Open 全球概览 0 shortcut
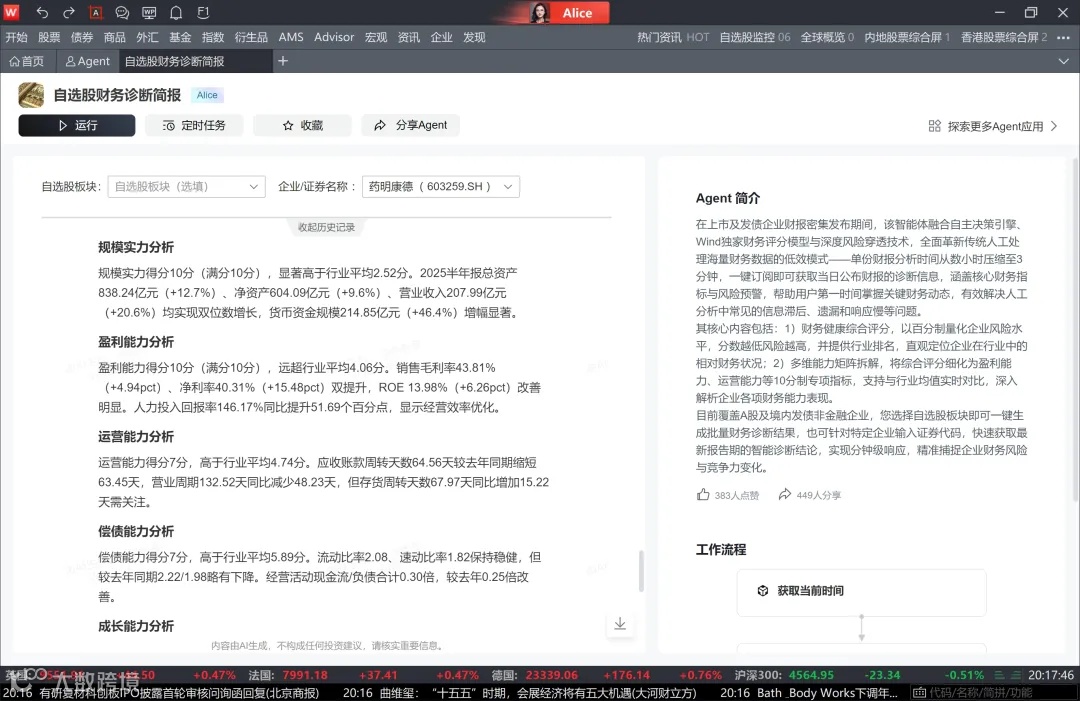 (x=827, y=37)
